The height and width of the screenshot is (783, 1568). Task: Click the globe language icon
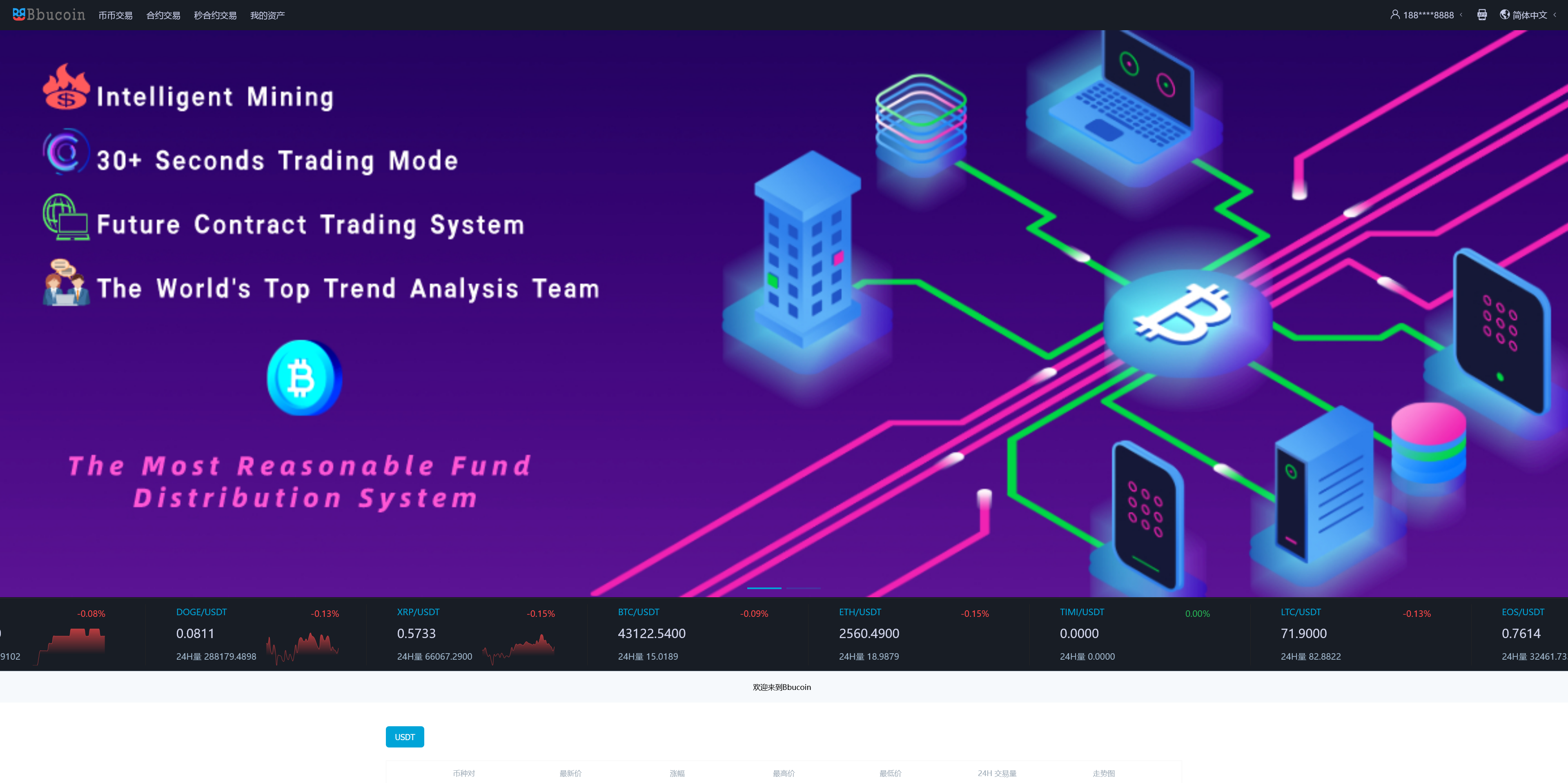coord(1505,15)
